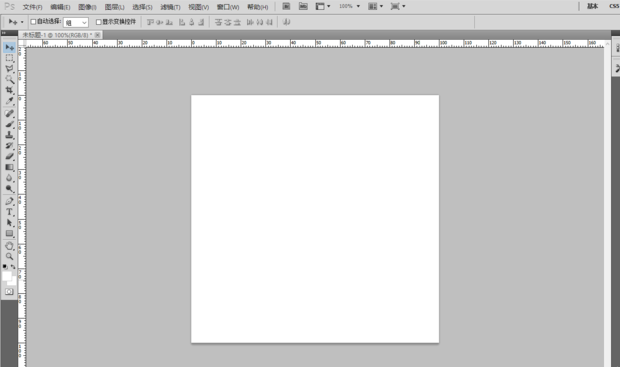The height and width of the screenshot is (367, 620).
Task: Select the Gradient tool
Action: pyautogui.click(x=9, y=167)
